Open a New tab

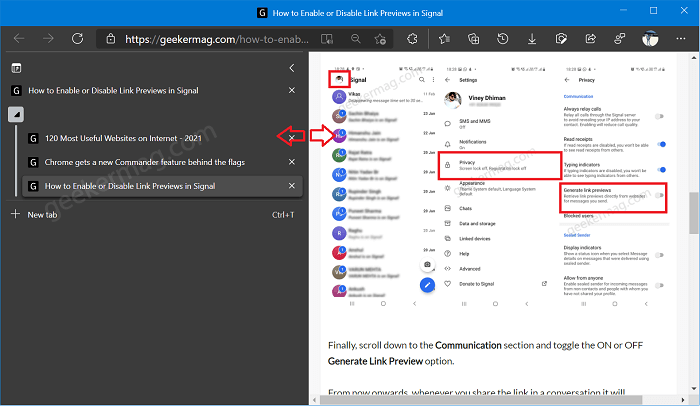click(x=154, y=215)
